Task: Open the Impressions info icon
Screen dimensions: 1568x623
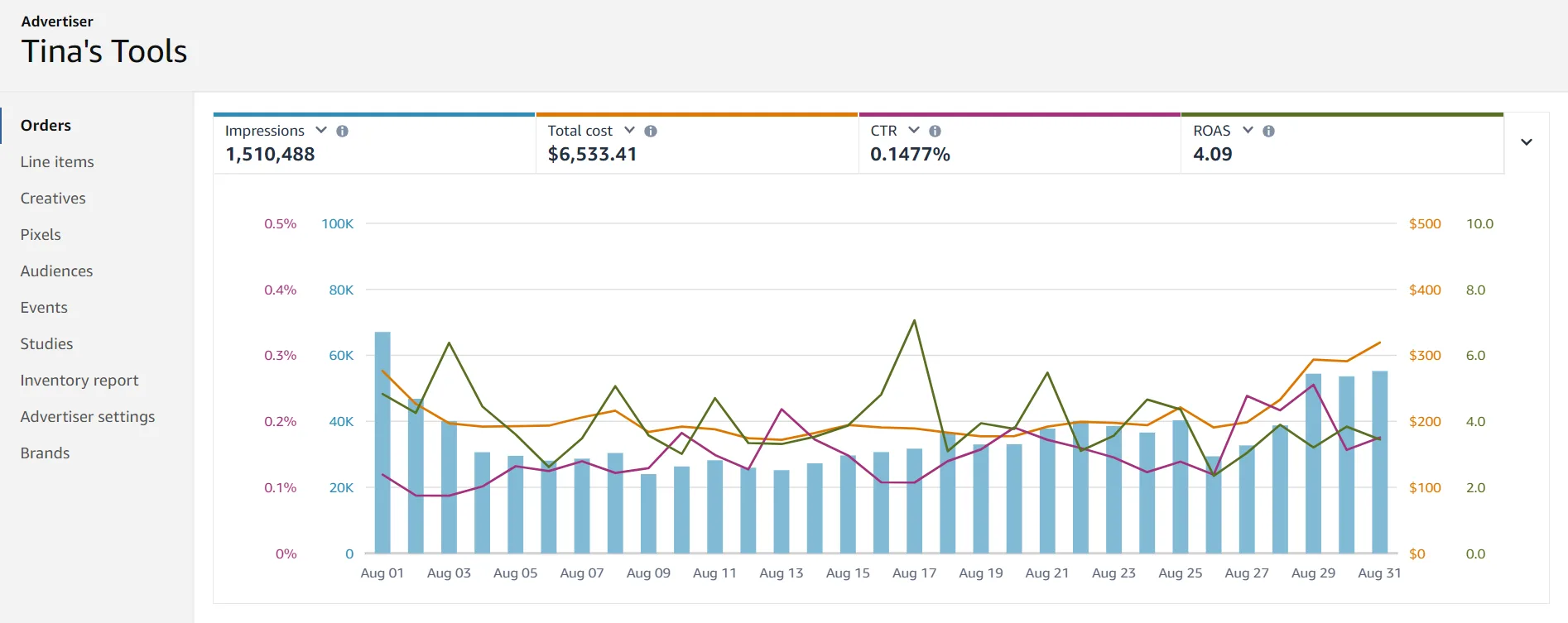Action: pos(342,131)
